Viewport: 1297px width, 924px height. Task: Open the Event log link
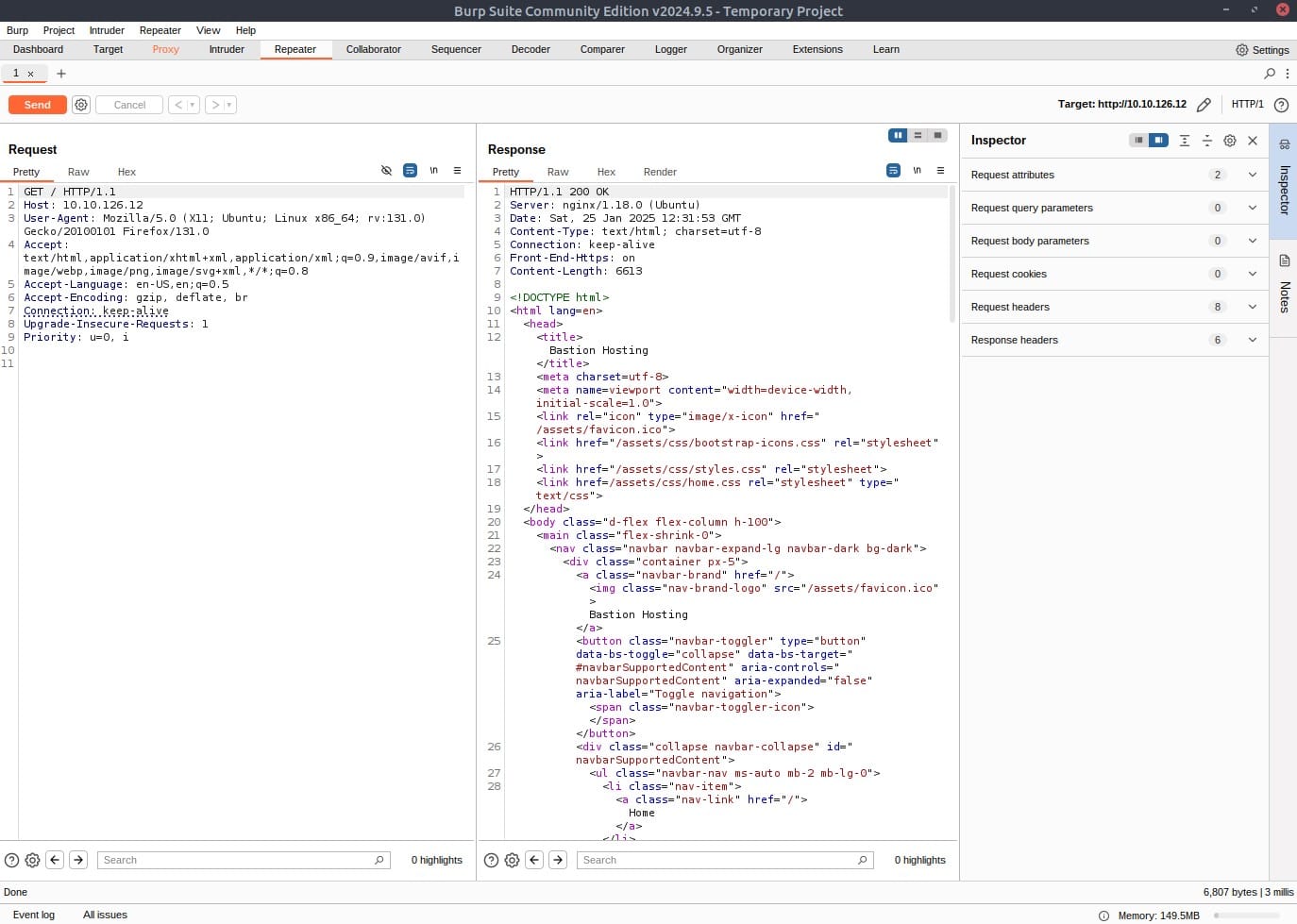click(34, 915)
